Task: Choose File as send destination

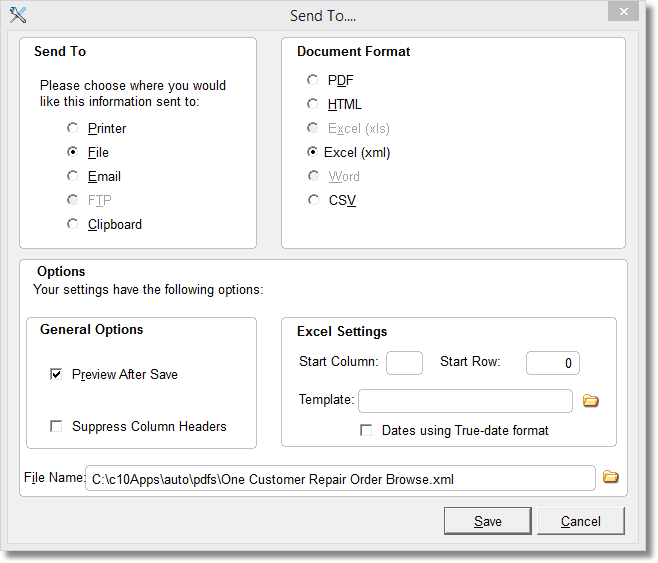Action: click(x=72, y=152)
